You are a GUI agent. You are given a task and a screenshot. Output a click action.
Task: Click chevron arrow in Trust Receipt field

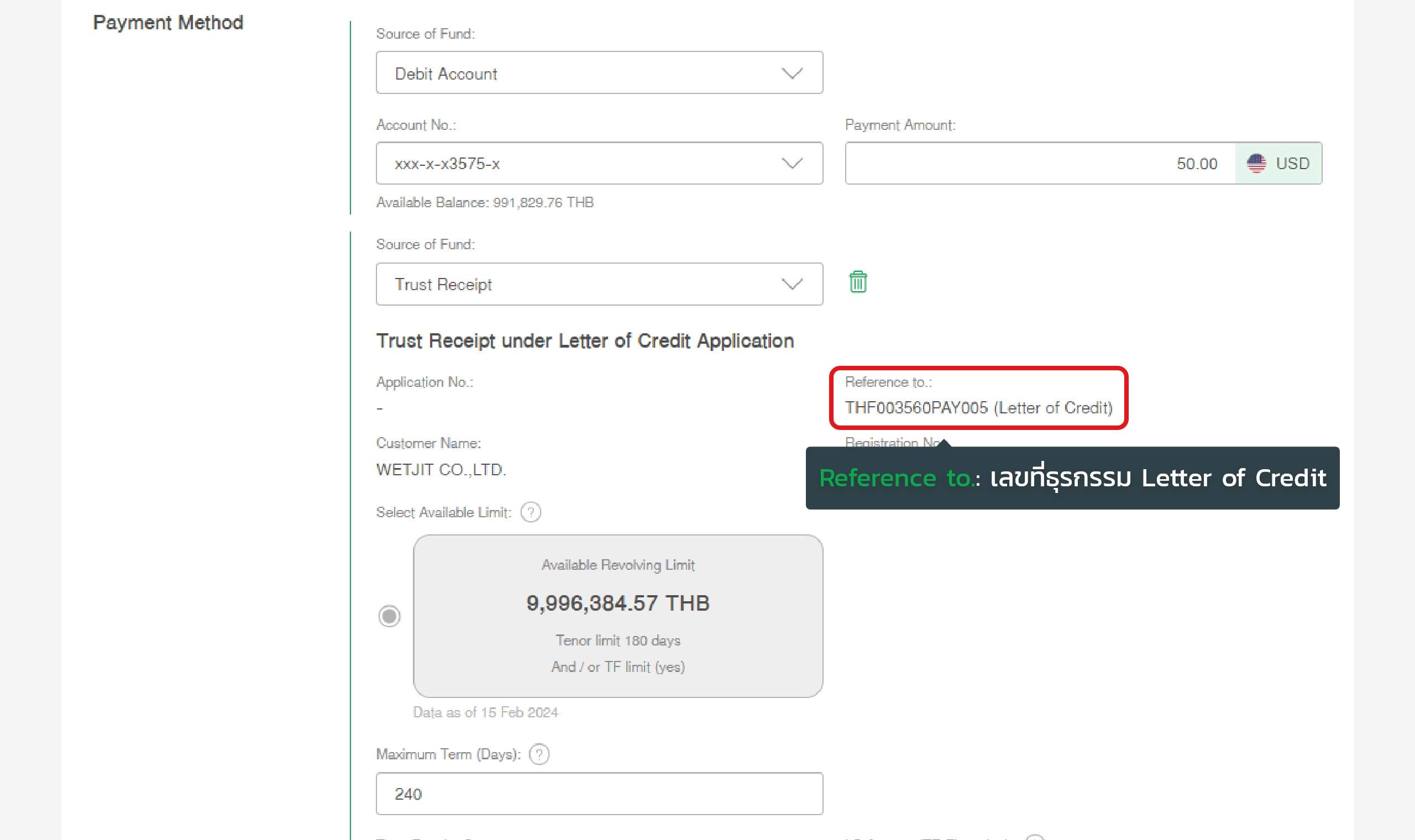point(792,284)
